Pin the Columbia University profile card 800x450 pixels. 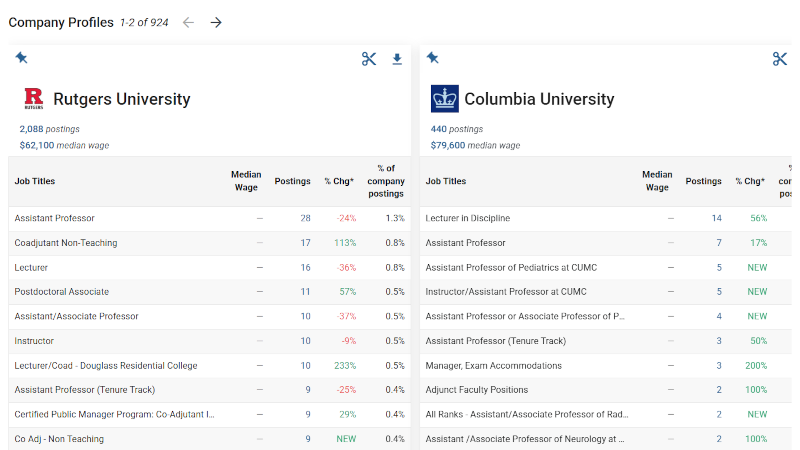[x=433, y=58]
